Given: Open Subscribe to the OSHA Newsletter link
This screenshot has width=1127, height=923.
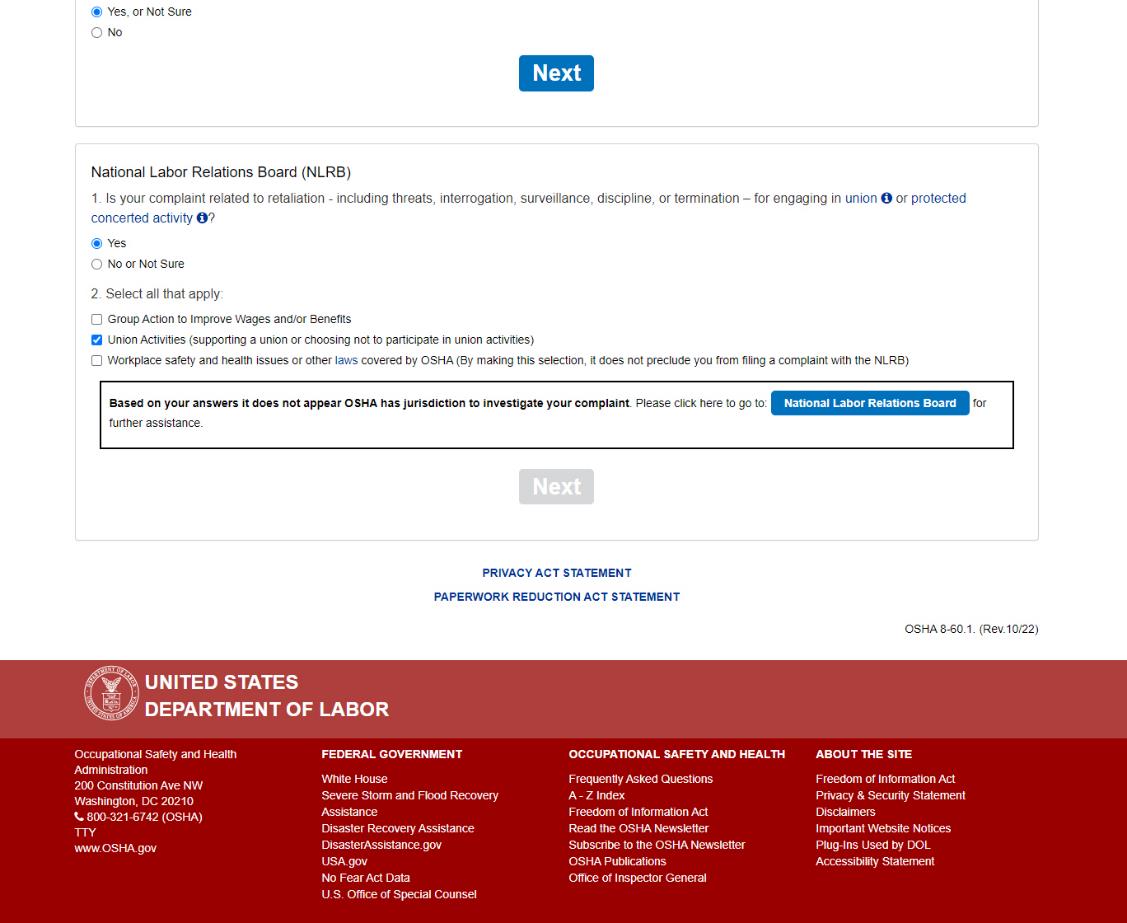Looking at the screenshot, I should click(x=656, y=845).
